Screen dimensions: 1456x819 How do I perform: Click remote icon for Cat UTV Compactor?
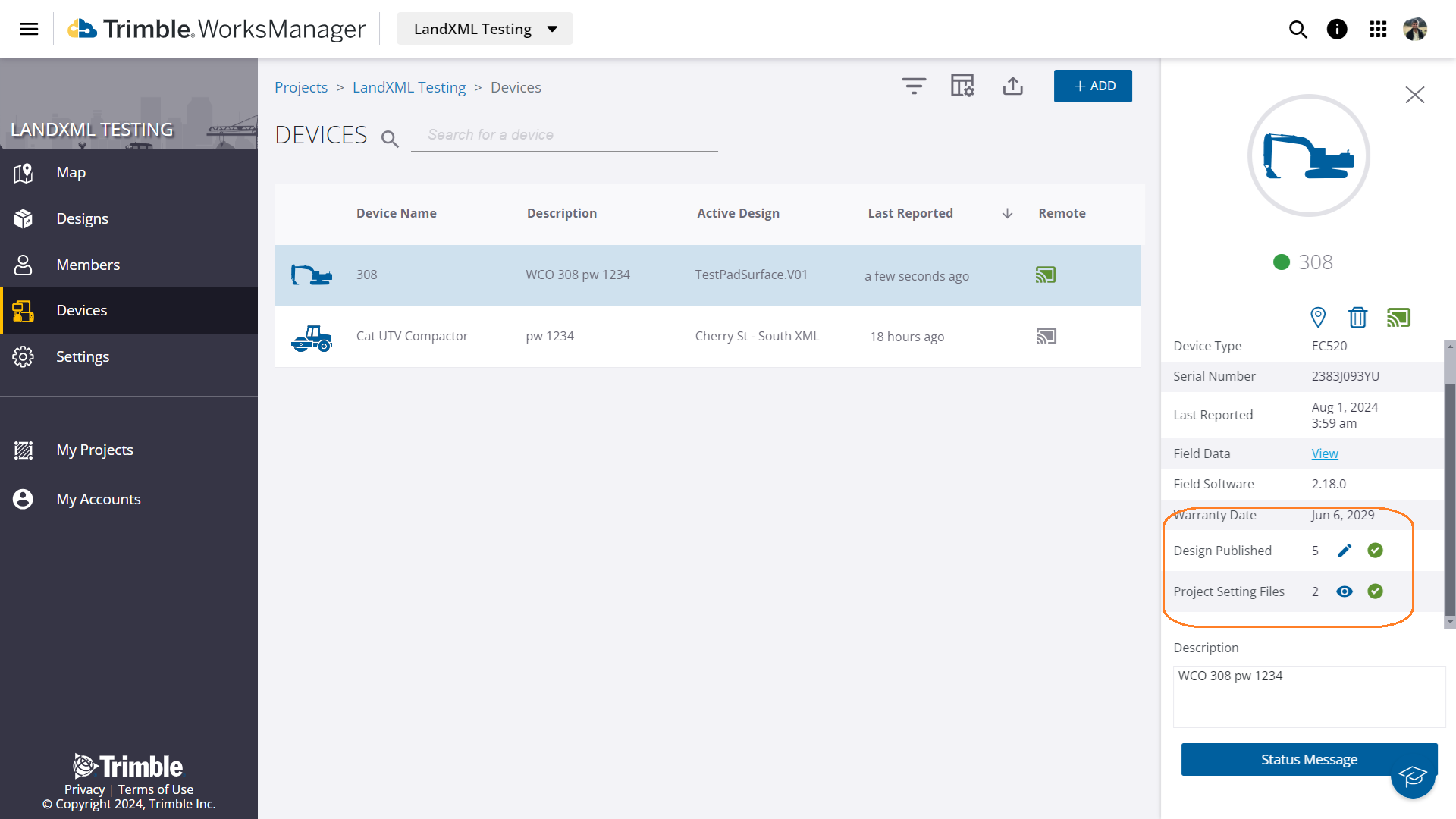point(1046,336)
